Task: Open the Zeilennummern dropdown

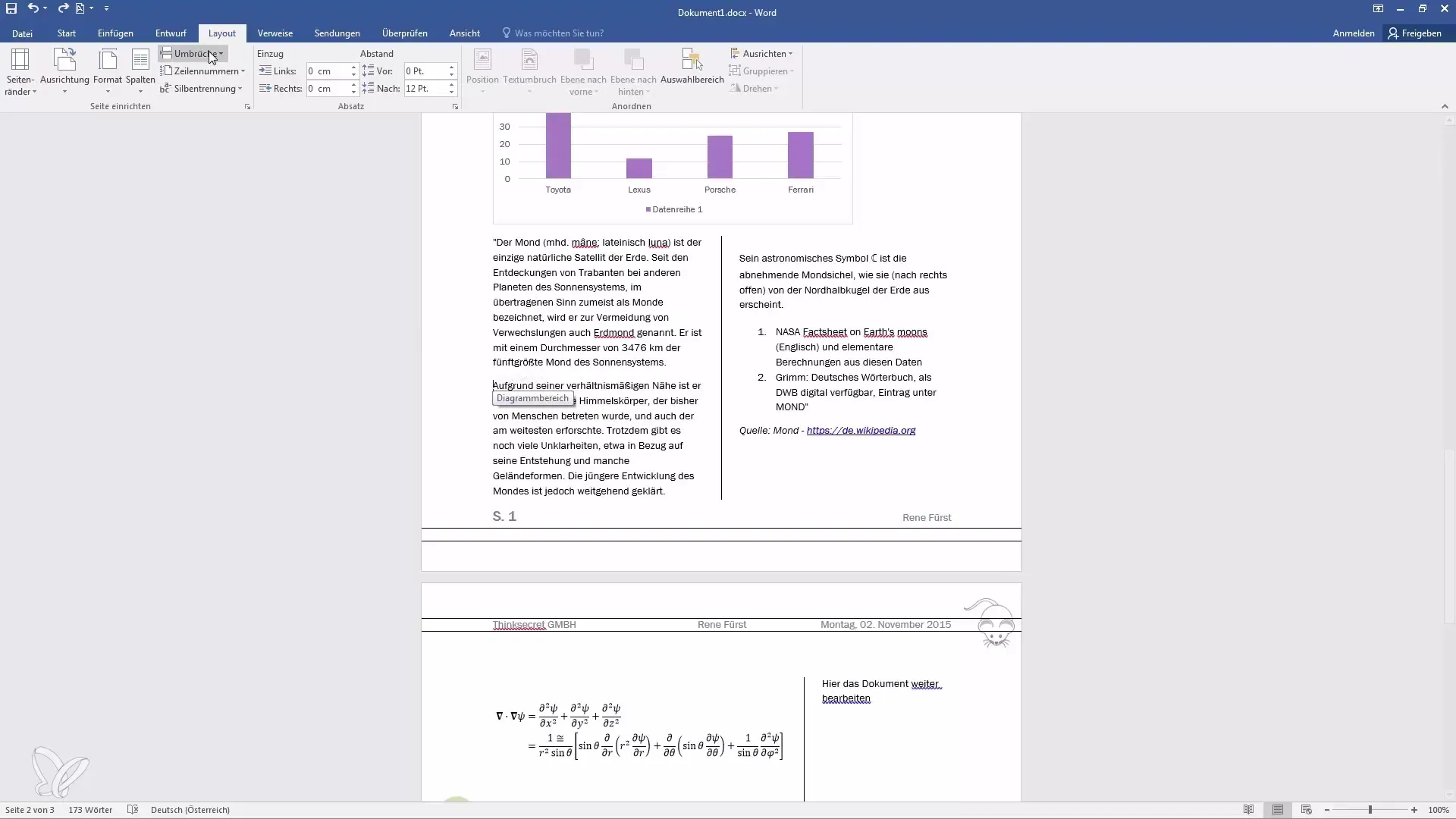Action: pyautogui.click(x=202, y=71)
